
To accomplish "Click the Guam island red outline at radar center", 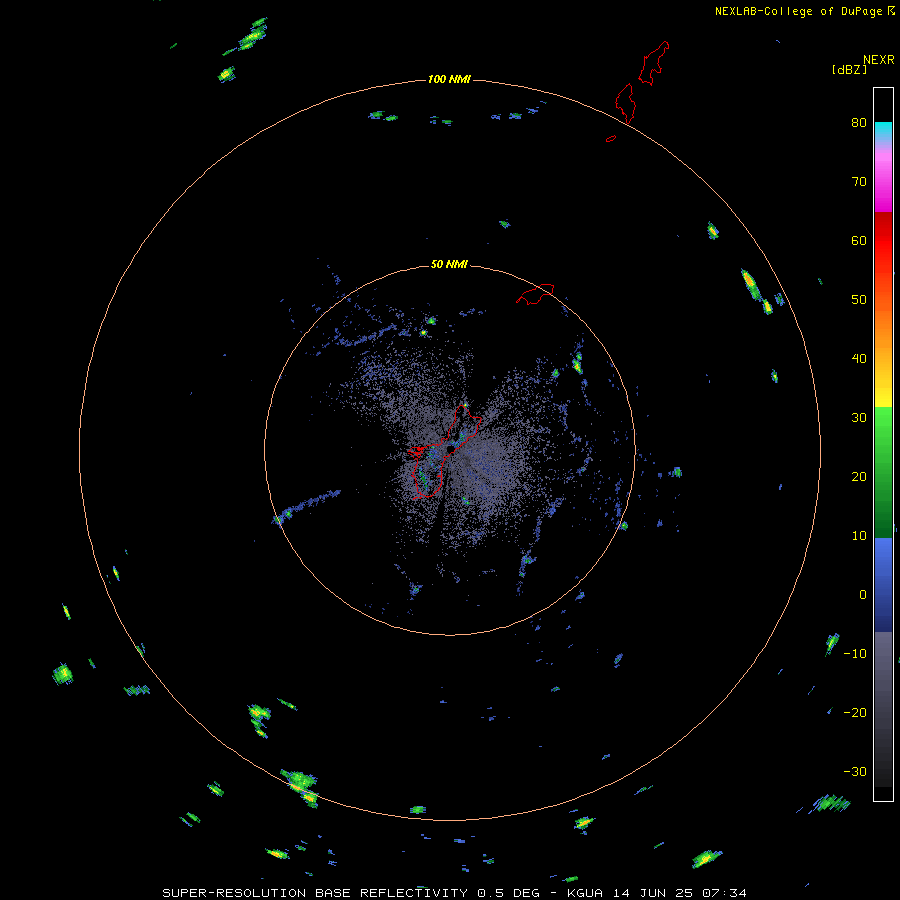I will click(444, 451).
